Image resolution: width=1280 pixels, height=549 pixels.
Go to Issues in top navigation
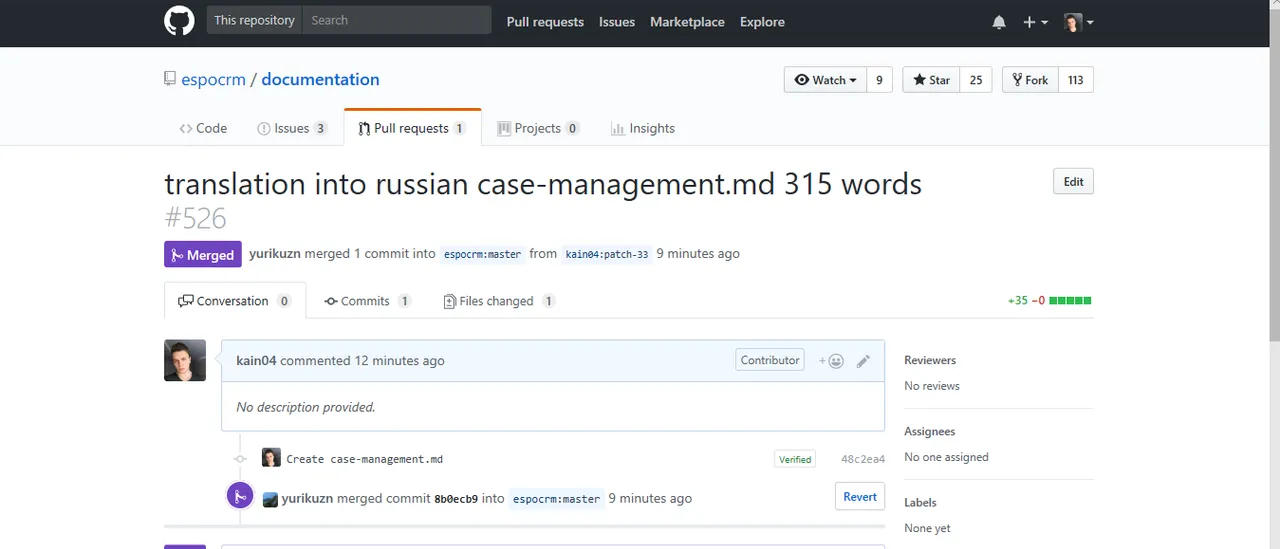click(617, 22)
